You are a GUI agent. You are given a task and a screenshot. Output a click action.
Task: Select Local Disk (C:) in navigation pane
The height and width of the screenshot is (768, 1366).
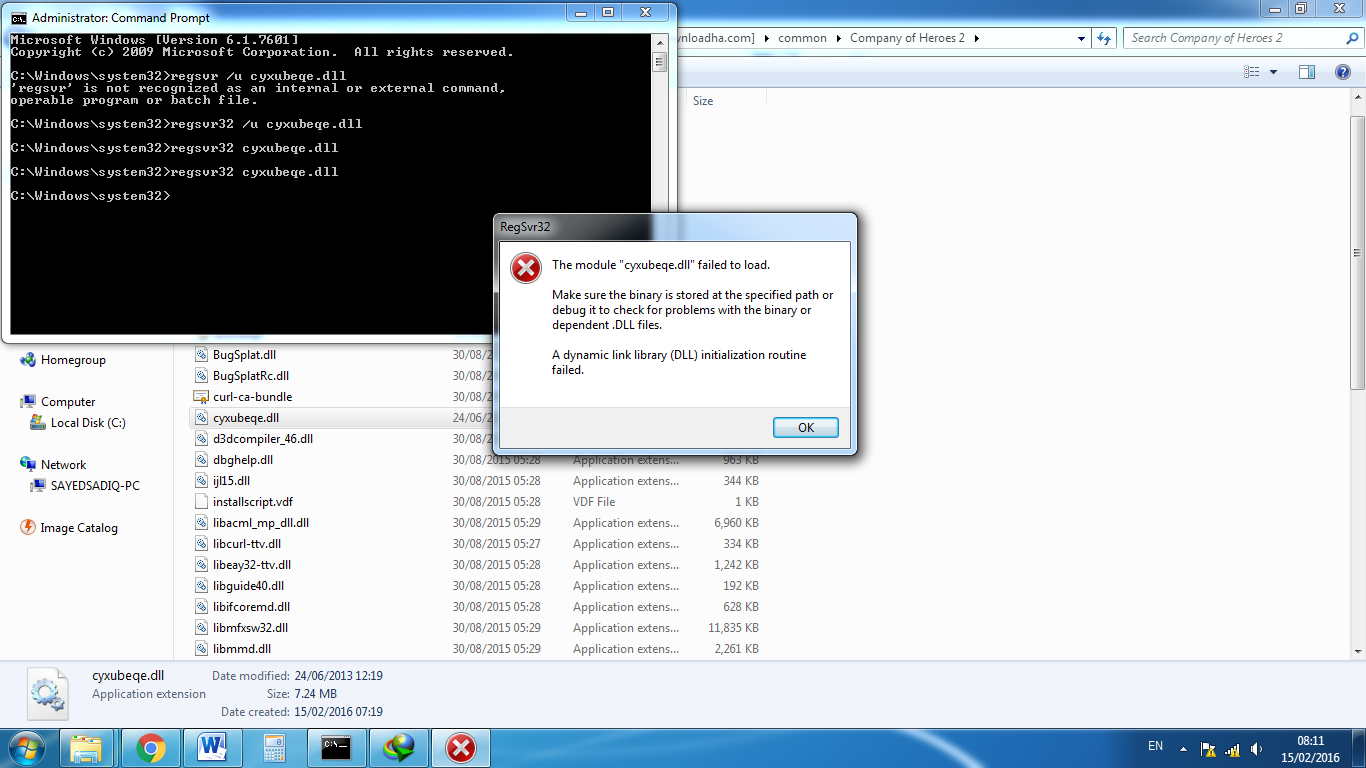(x=88, y=423)
